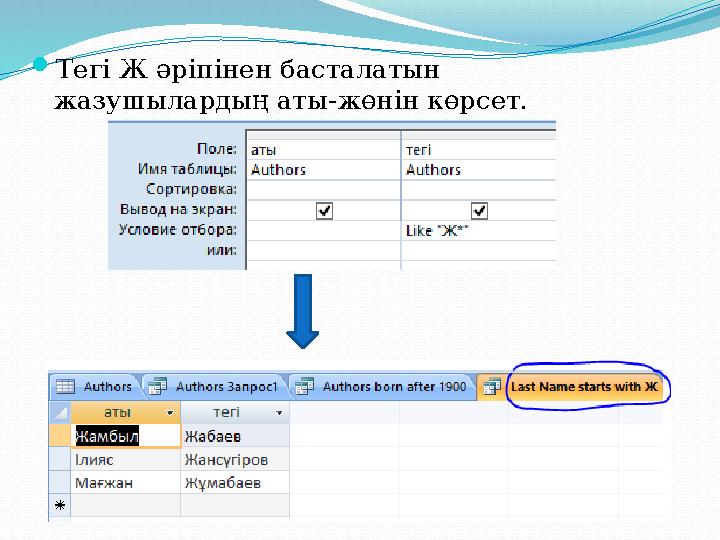Click the или cell under the тегі column
This screenshot has width=720, height=540.
[x=479, y=251]
